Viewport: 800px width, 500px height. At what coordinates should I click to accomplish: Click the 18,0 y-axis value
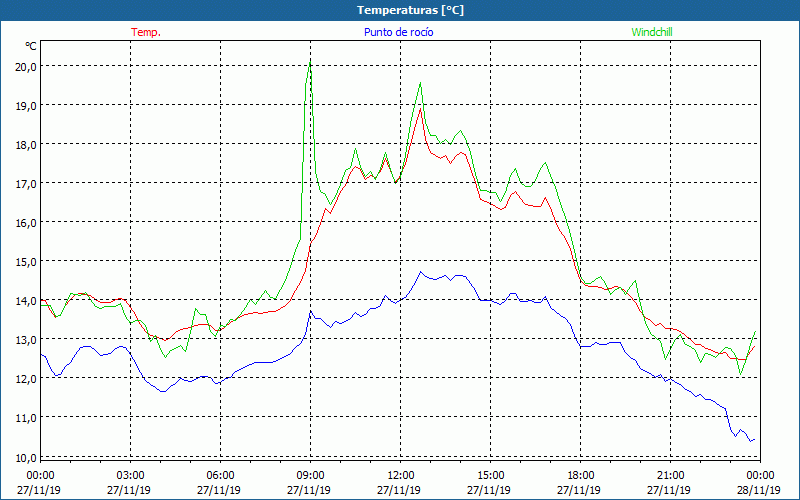(x=25, y=145)
